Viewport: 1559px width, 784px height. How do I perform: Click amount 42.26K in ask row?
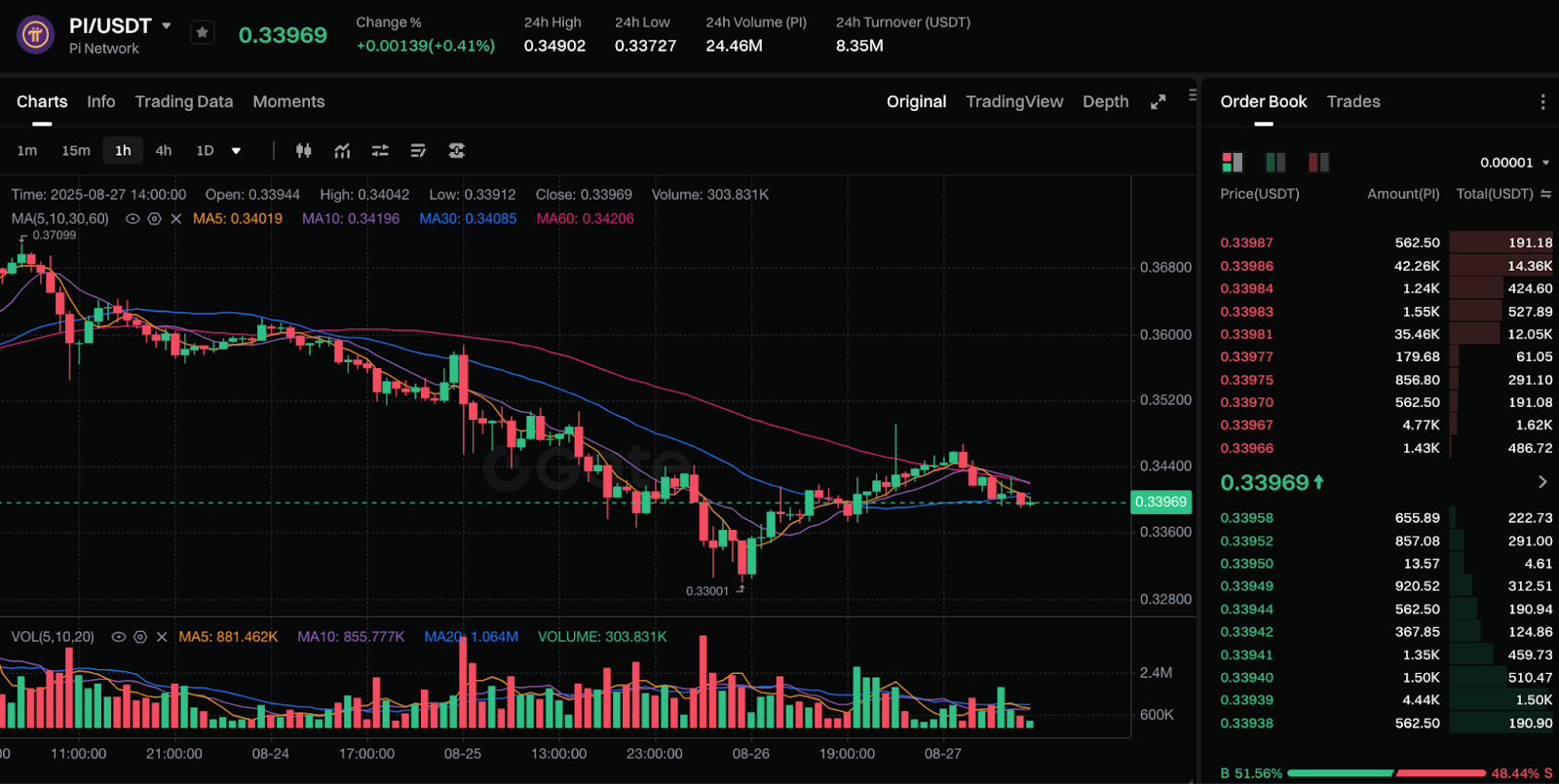click(1417, 266)
